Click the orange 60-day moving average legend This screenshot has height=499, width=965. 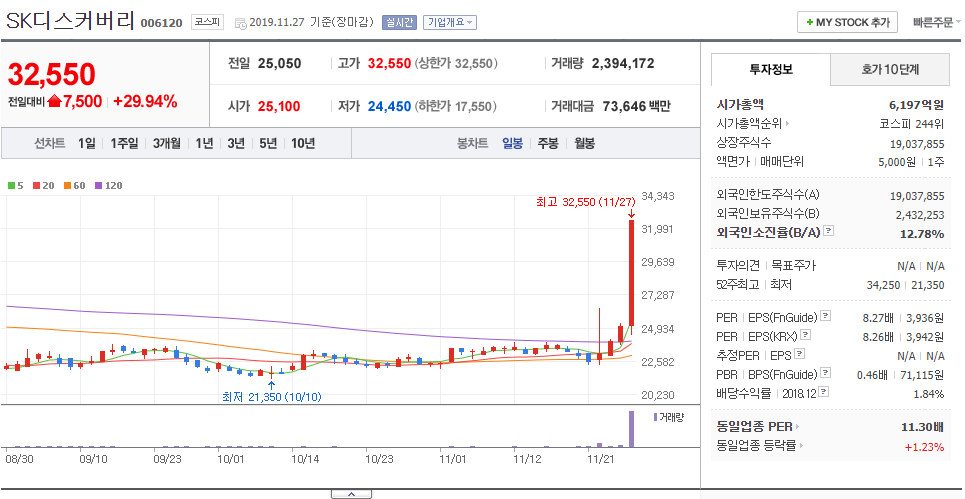pyautogui.click(x=74, y=185)
